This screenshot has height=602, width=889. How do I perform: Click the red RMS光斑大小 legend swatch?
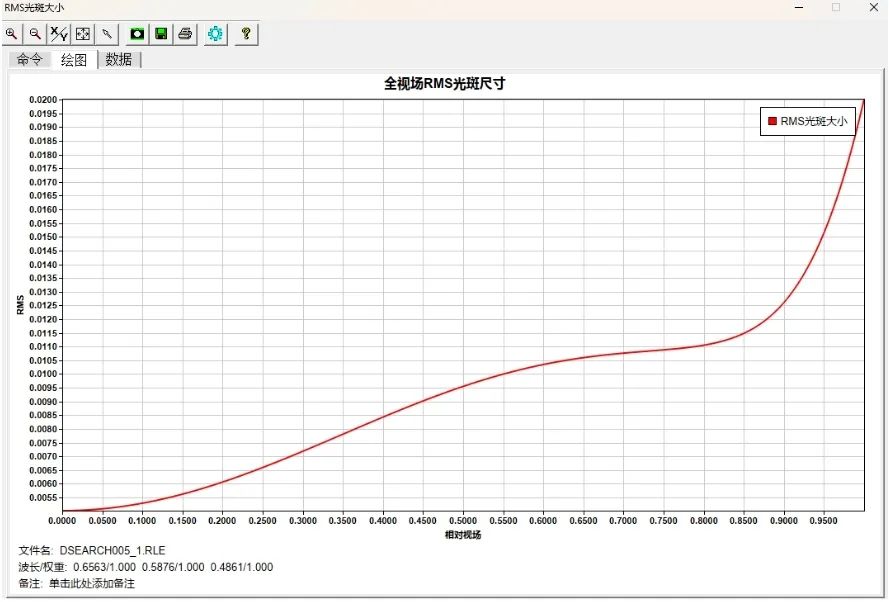(x=772, y=121)
